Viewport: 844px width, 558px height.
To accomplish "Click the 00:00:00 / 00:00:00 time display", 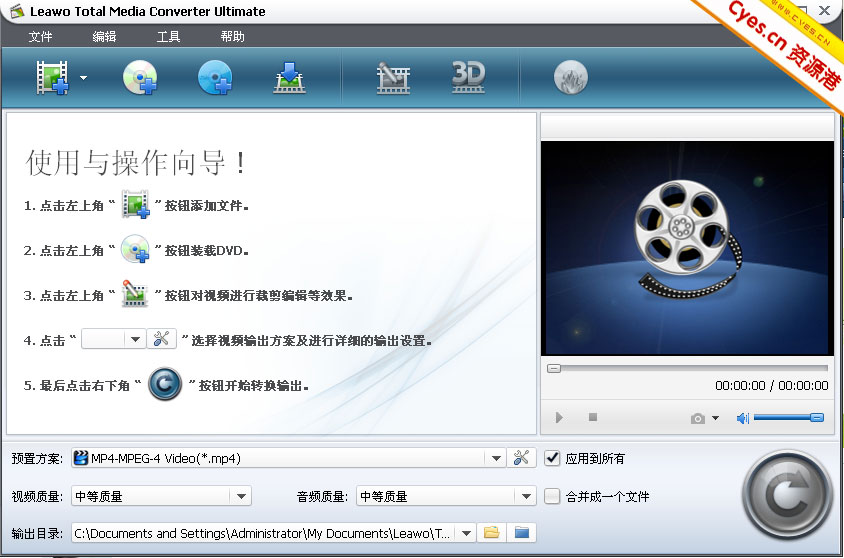I will click(x=771, y=385).
